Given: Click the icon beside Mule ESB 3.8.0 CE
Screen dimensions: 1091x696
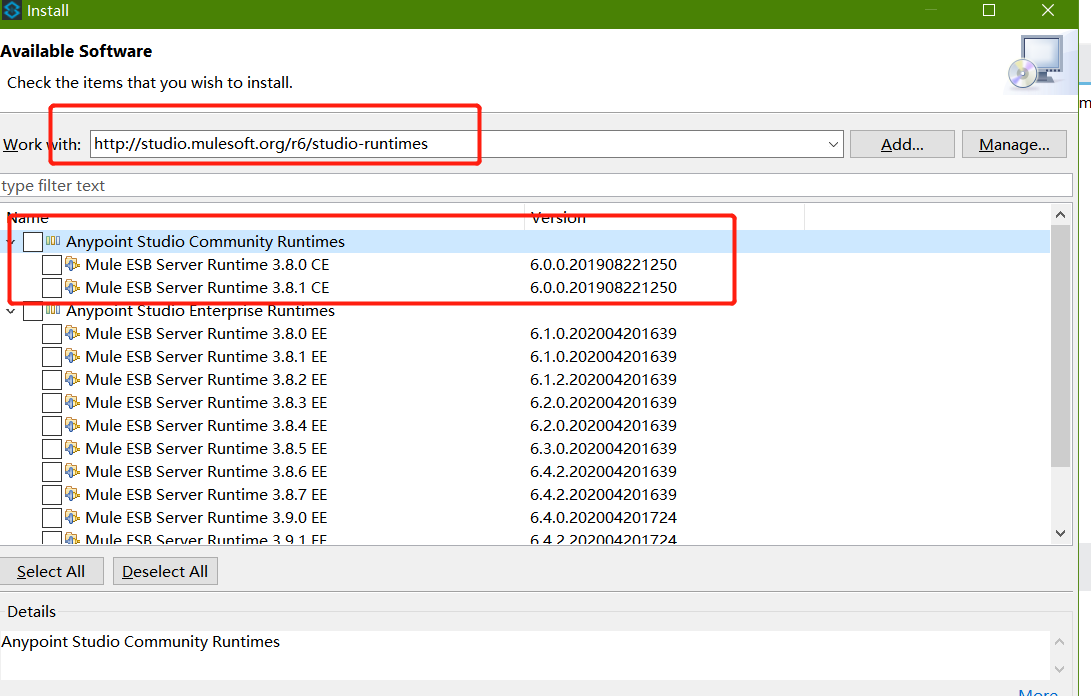Looking at the screenshot, I should click(72, 264).
